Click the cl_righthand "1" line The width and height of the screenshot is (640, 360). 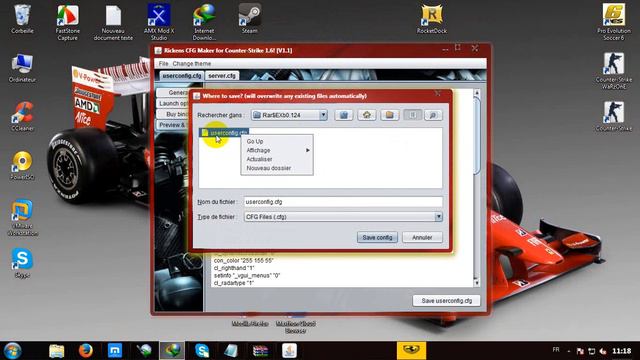234,268
